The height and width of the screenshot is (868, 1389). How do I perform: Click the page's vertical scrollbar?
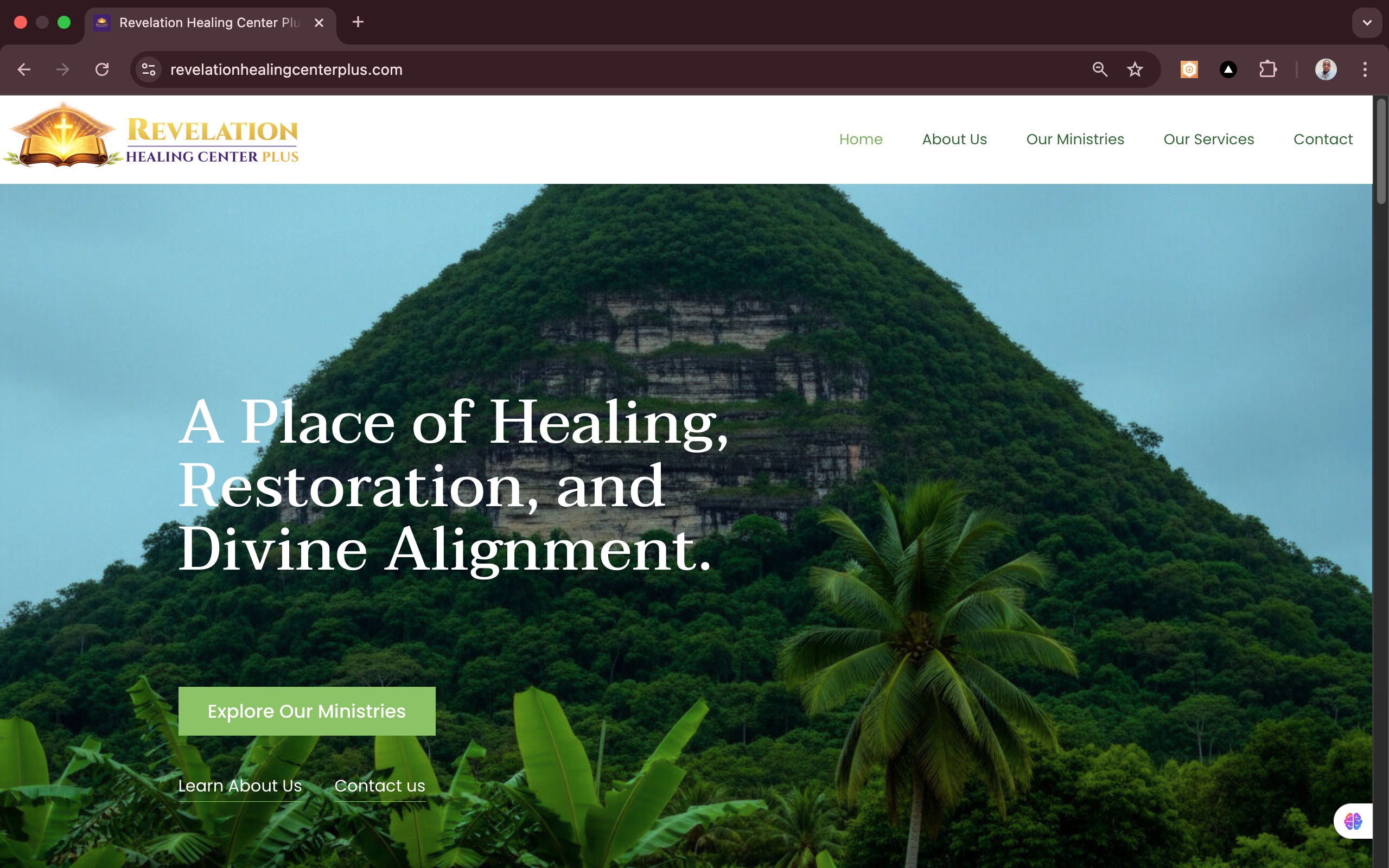coord(1381,151)
